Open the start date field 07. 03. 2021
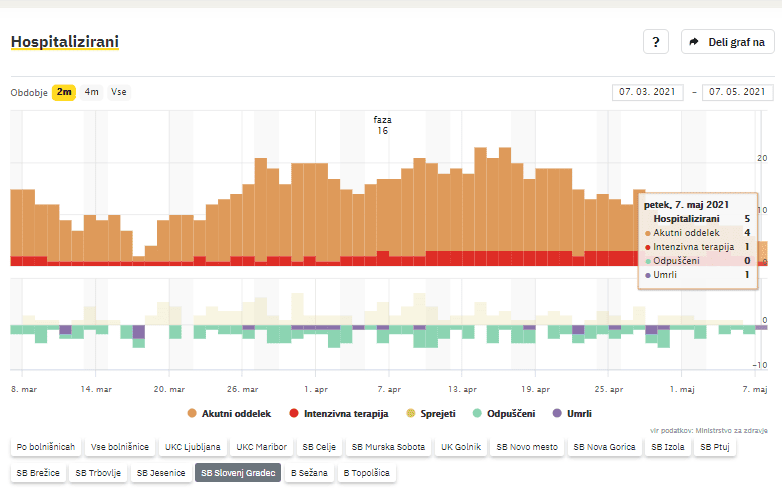Screen dimensions: 782x494 (x=647, y=92)
